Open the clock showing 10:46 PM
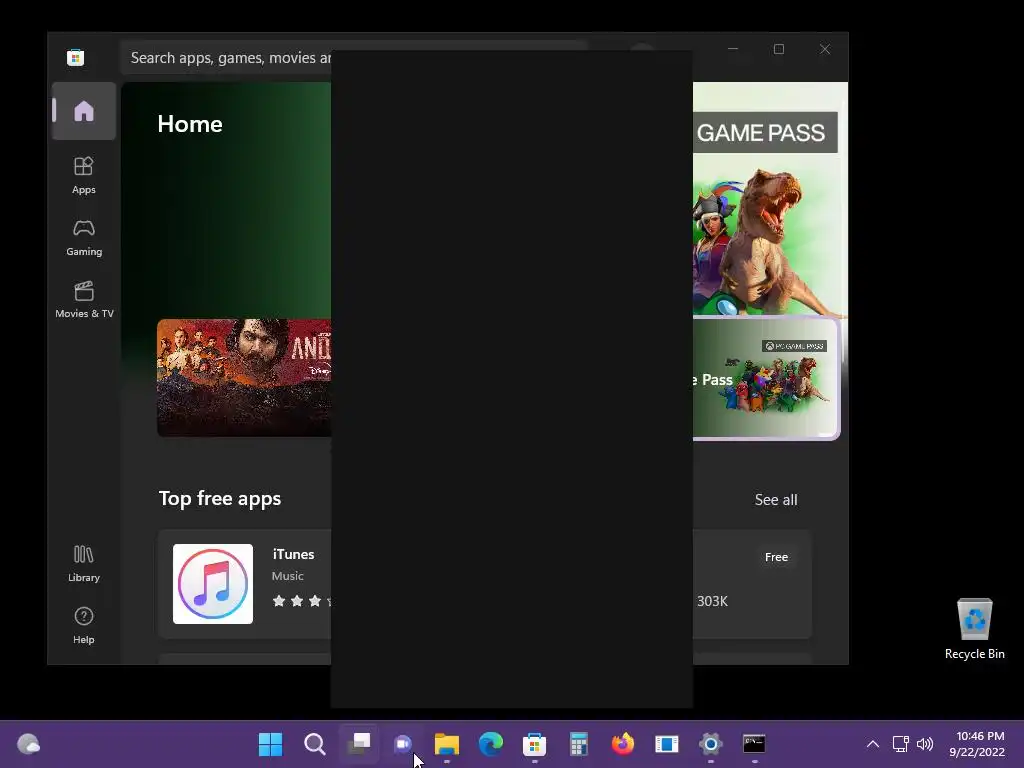 click(977, 744)
